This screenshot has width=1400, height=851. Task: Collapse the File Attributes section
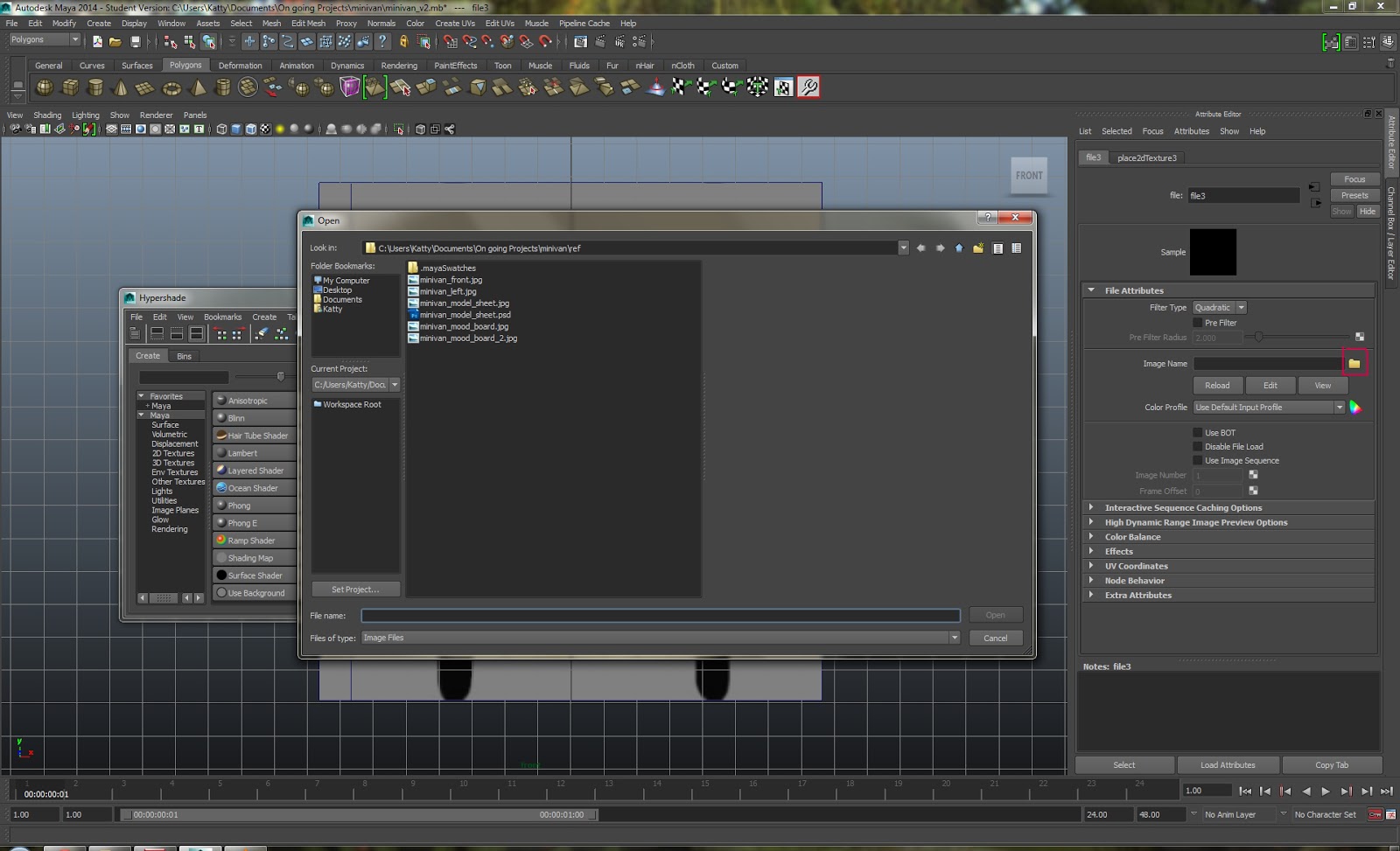(x=1091, y=290)
